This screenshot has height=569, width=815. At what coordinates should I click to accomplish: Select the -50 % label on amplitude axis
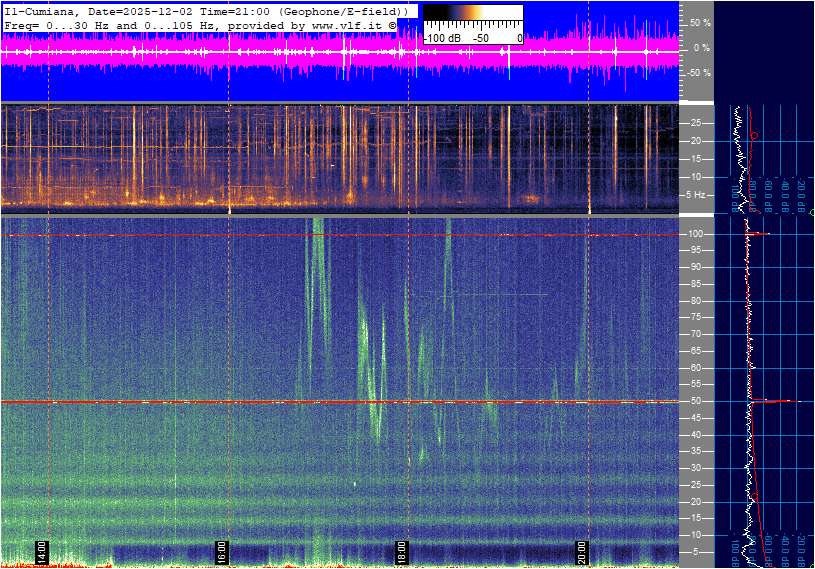[x=698, y=73]
